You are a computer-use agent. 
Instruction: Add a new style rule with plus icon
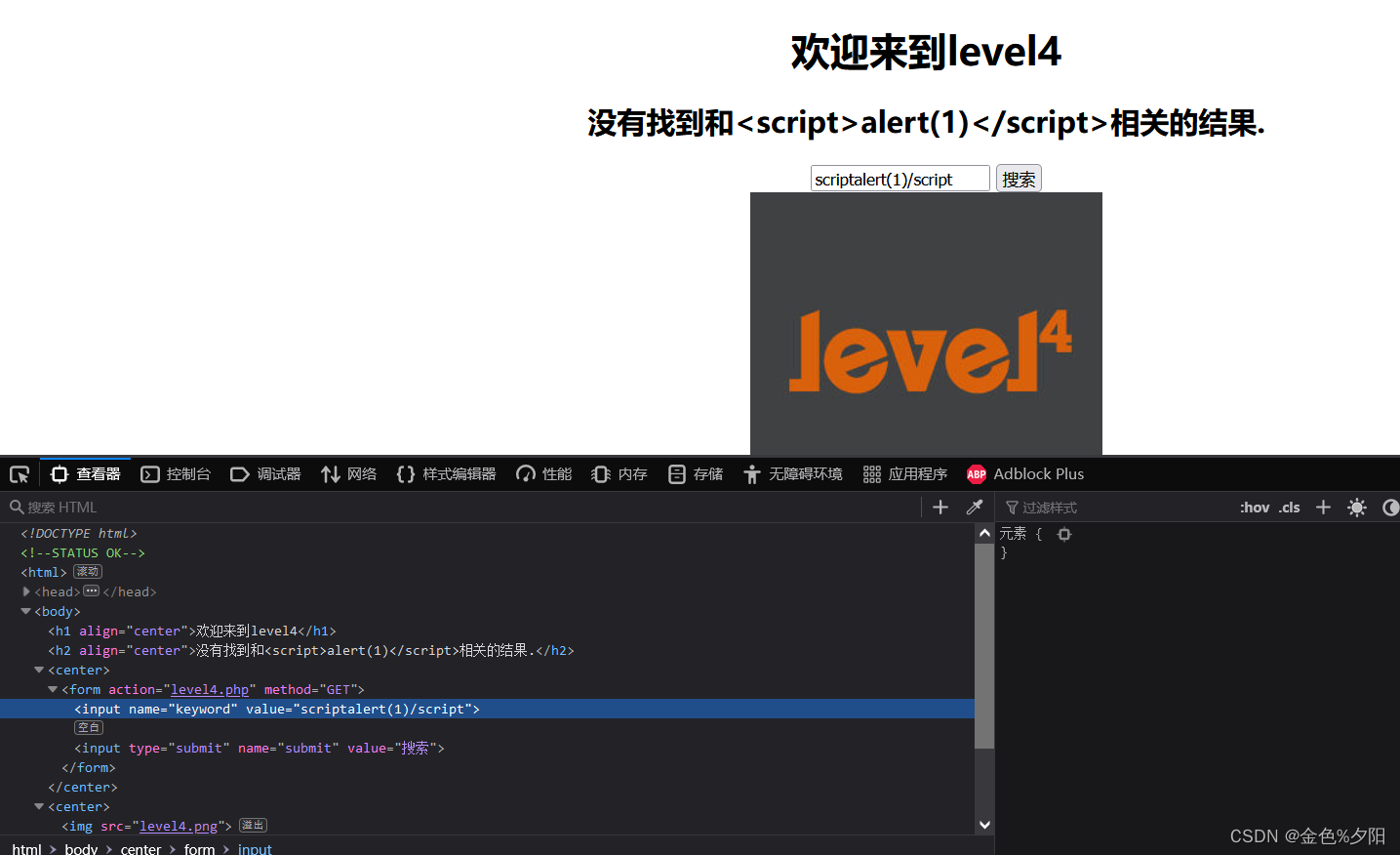coord(1323,508)
